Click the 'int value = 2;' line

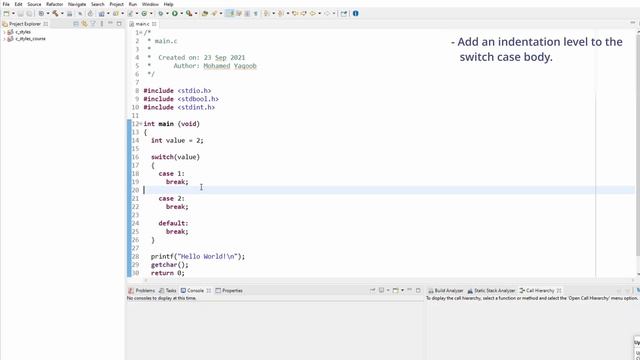coord(177,140)
